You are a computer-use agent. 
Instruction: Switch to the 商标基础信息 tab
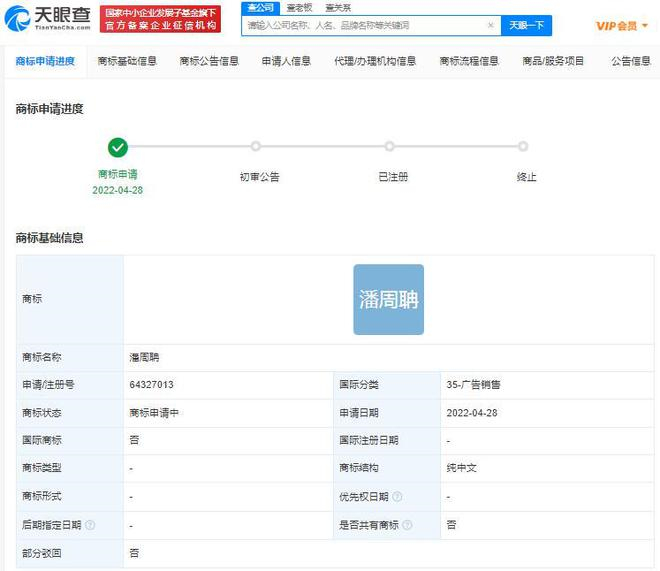tap(127, 61)
